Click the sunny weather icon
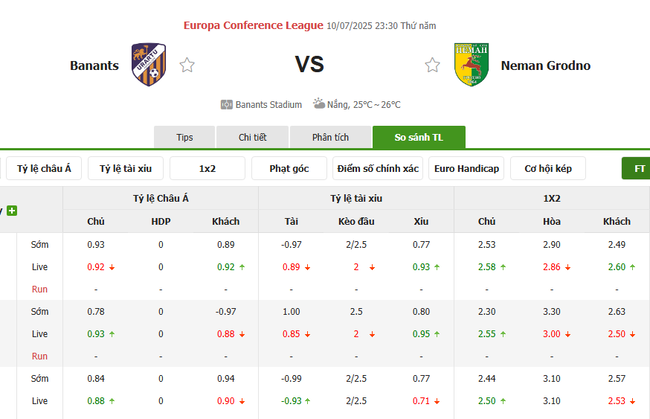Viewport: 650px width, 419px height. click(x=318, y=103)
